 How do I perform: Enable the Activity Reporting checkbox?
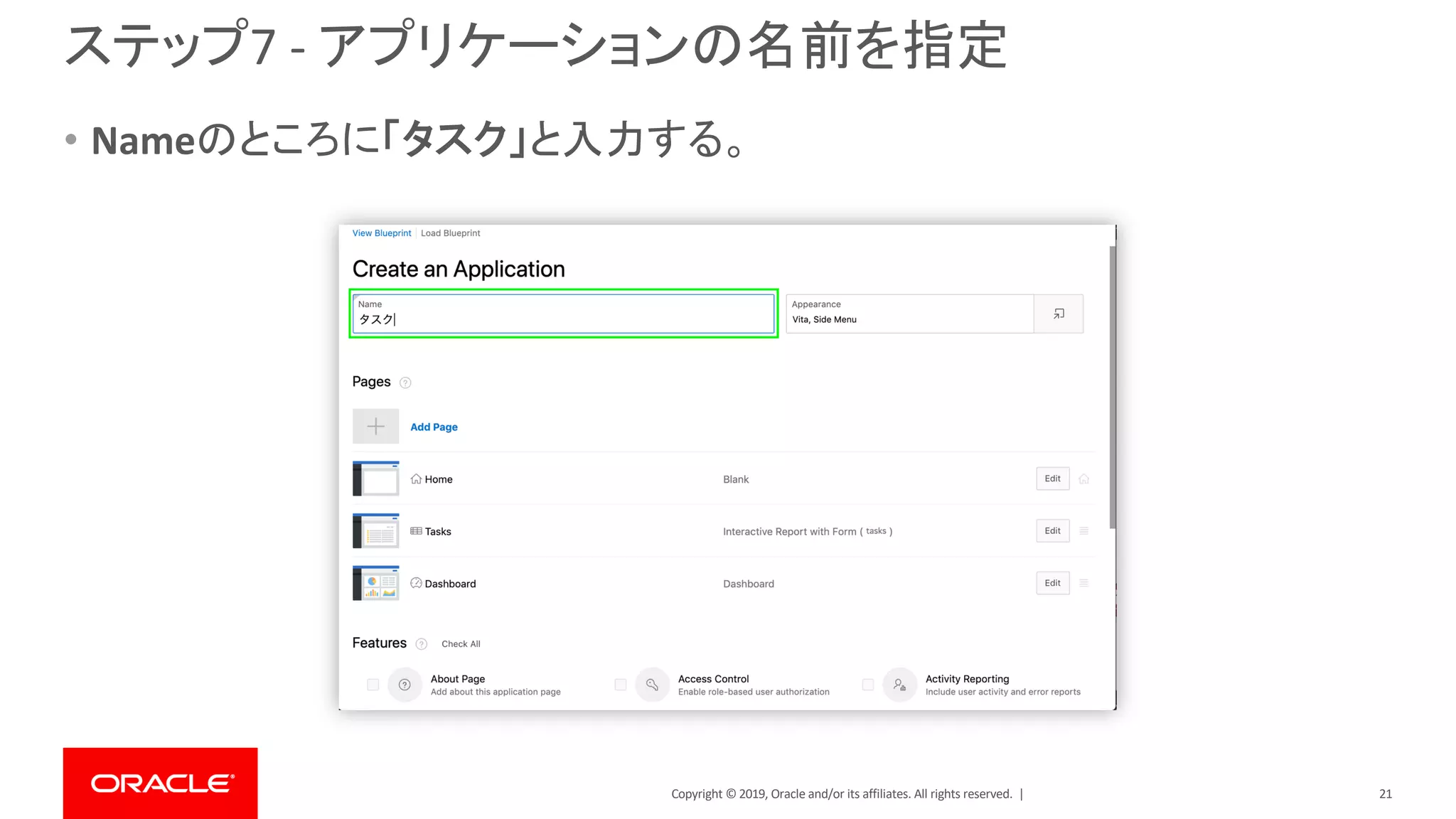pos(867,685)
